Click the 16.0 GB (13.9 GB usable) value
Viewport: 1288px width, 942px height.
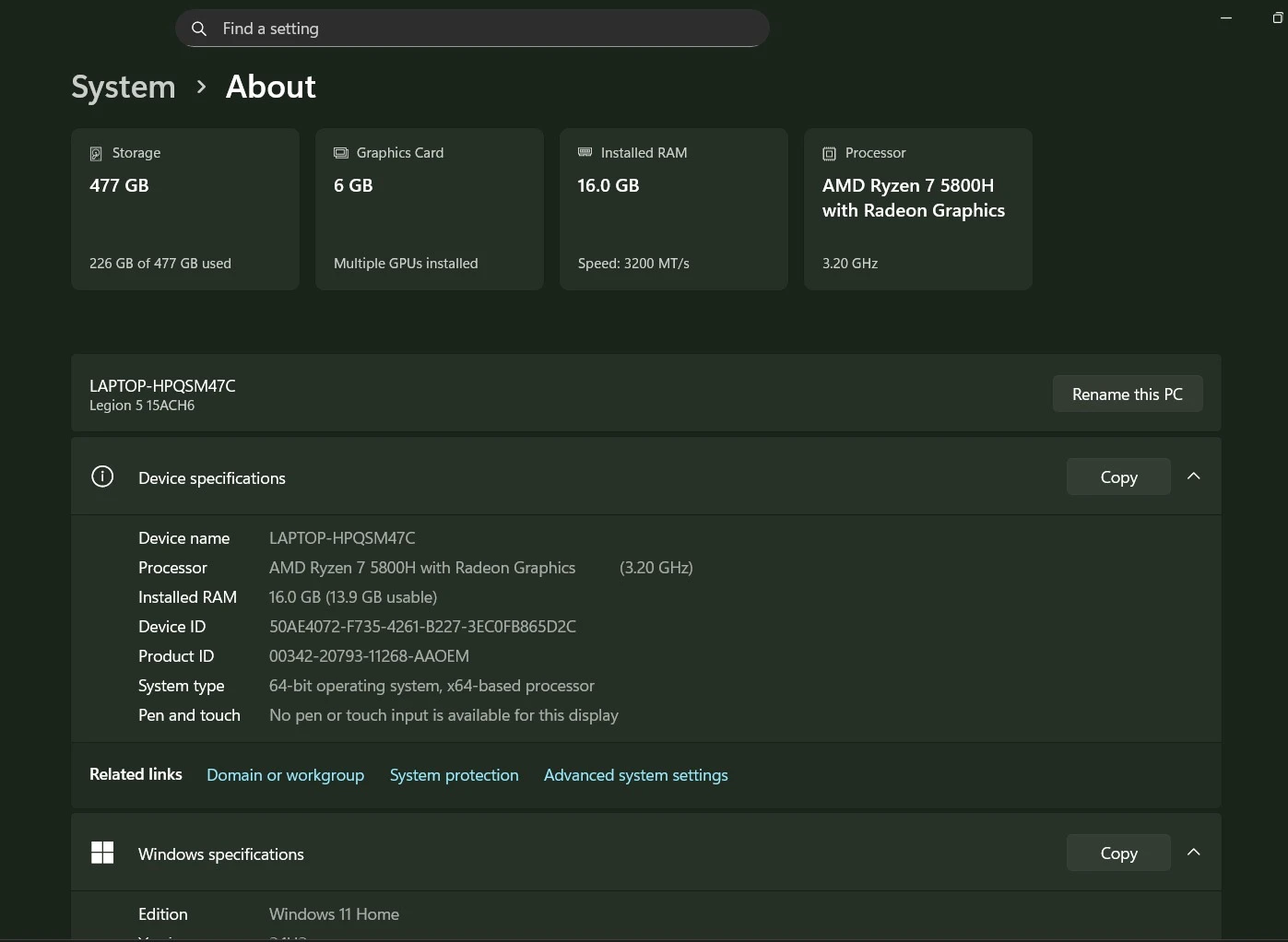pyautogui.click(x=353, y=597)
